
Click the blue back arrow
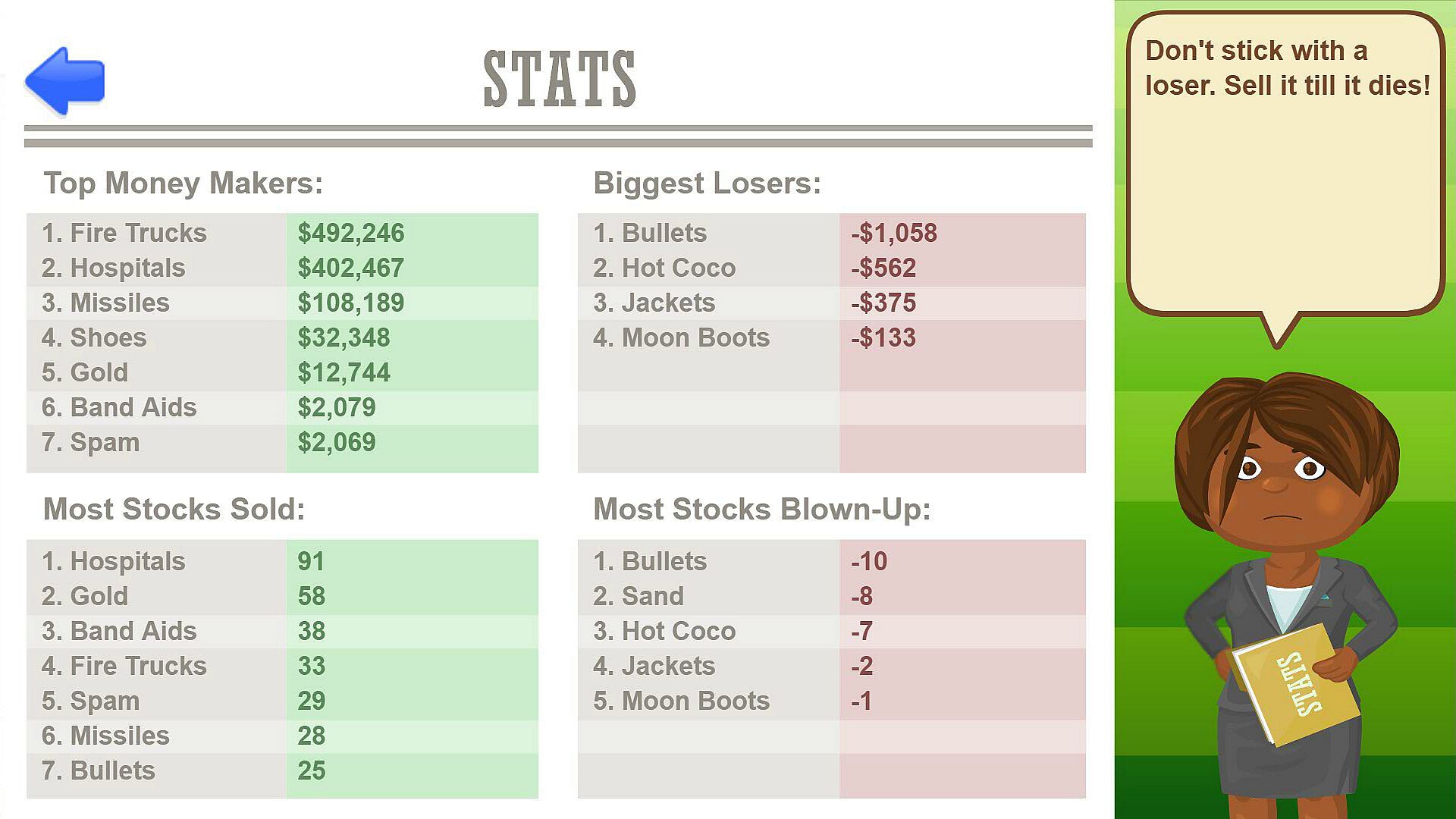pyautogui.click(x=65, y=81)
